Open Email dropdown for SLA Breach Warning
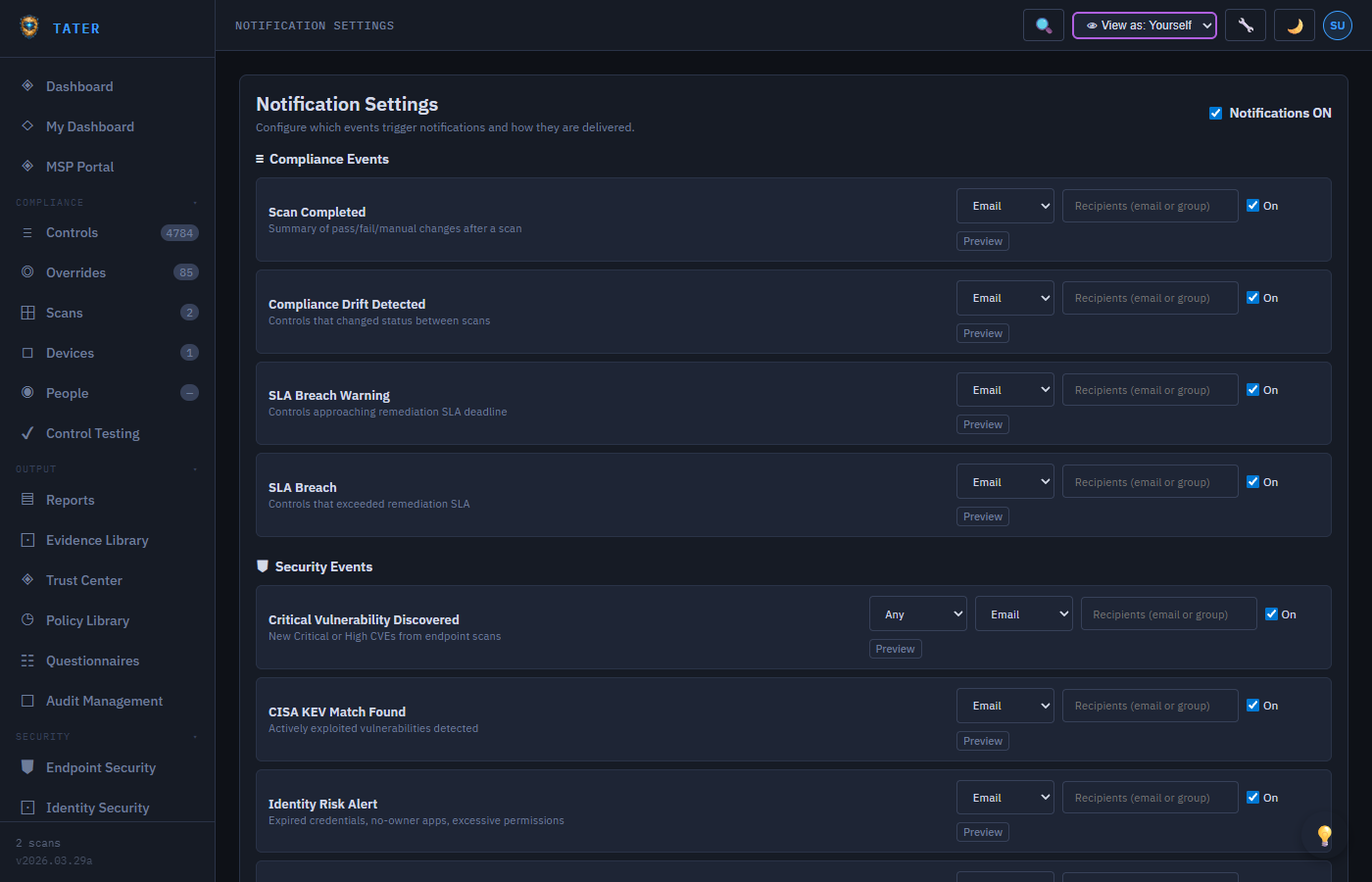Viewport: 1372px width, 882px height. (1005, 390)
